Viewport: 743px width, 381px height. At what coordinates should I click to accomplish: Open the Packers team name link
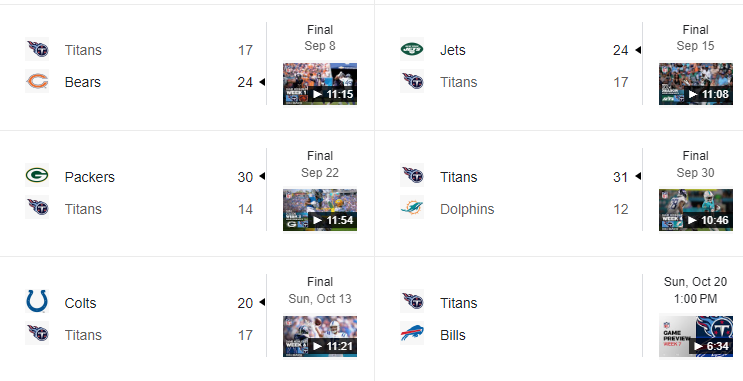(x=90, y=177)
